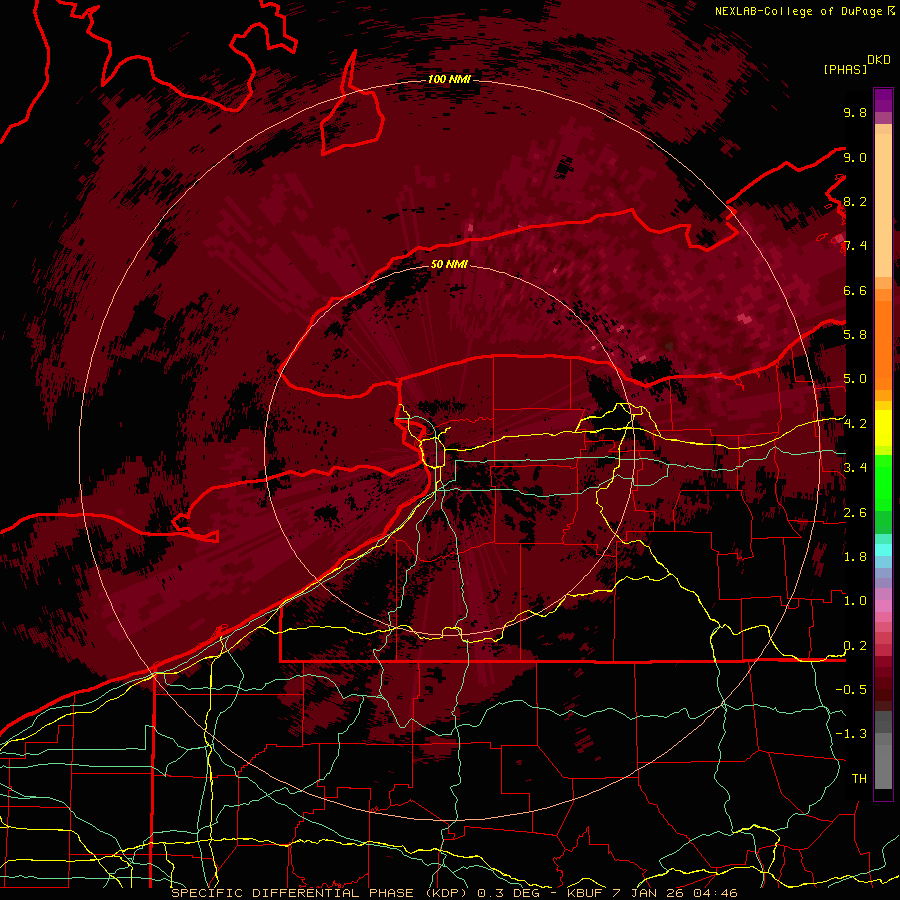The height and width of the screenshot is (900, 900).
Task: Click the yellow segment of the color bar
Action: pyautogui.click(x=883, y=428)
